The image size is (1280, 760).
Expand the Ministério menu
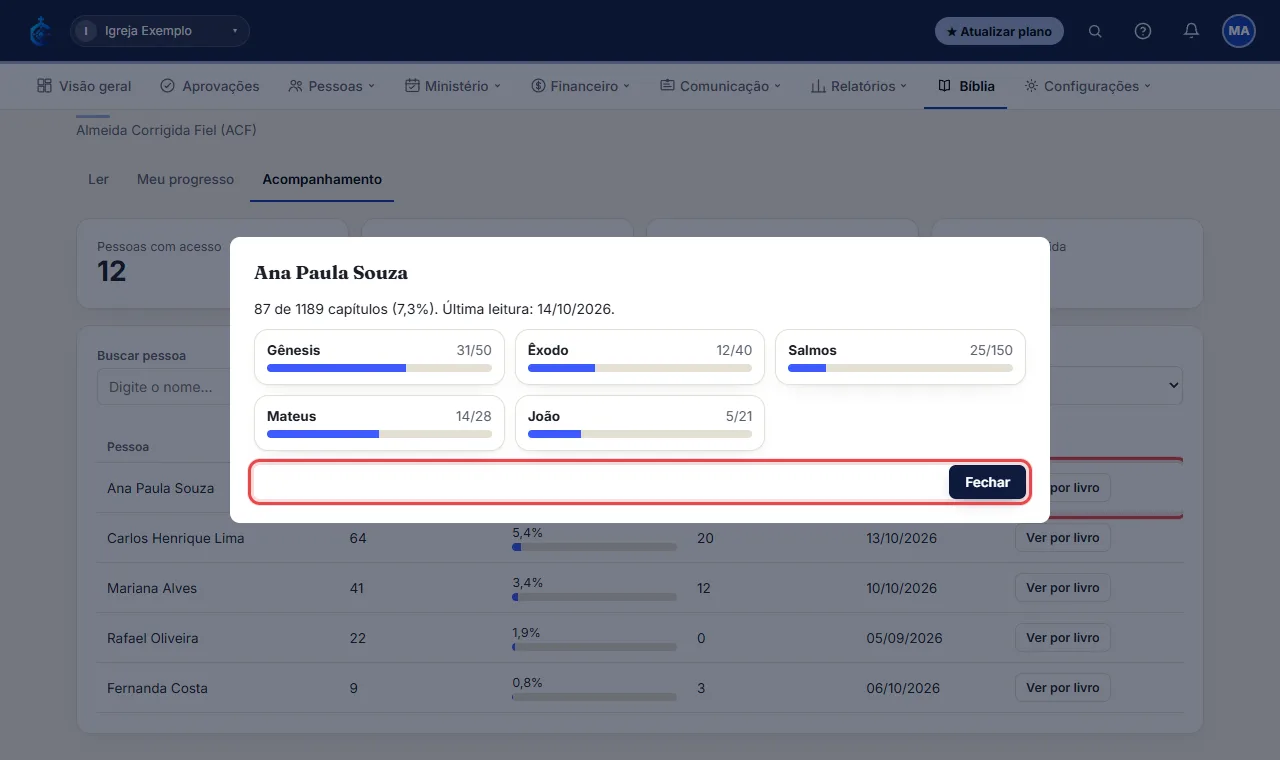click(x=453, y=86)
